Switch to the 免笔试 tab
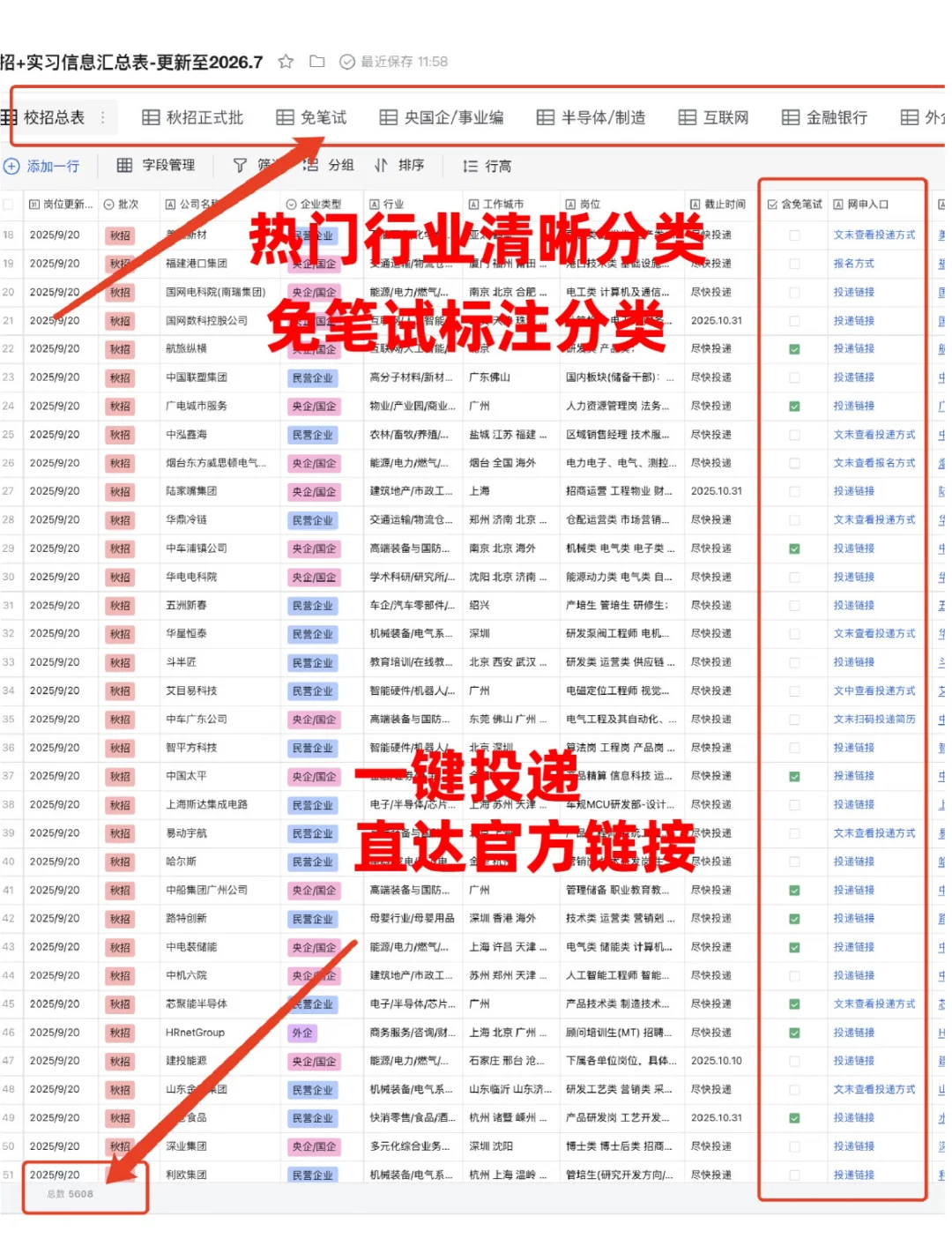952x1246 pixels. [312, 117]
